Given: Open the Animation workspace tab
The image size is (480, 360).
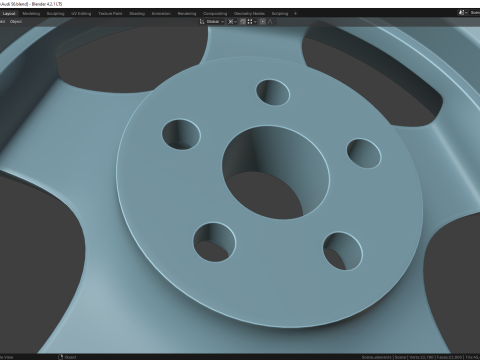Looking at the screenshot, I should (x=161, y=13).
